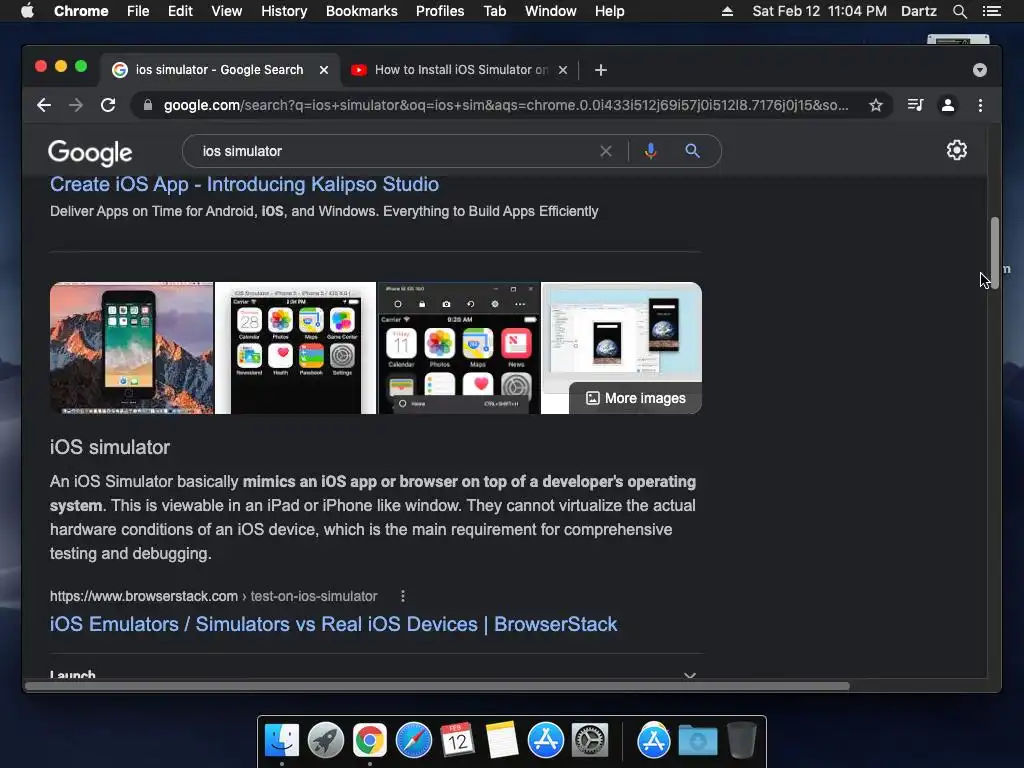The height and width of the screenshot is (768, 1024).
Task: Open Notes from the dock
Action: (502, 741)
